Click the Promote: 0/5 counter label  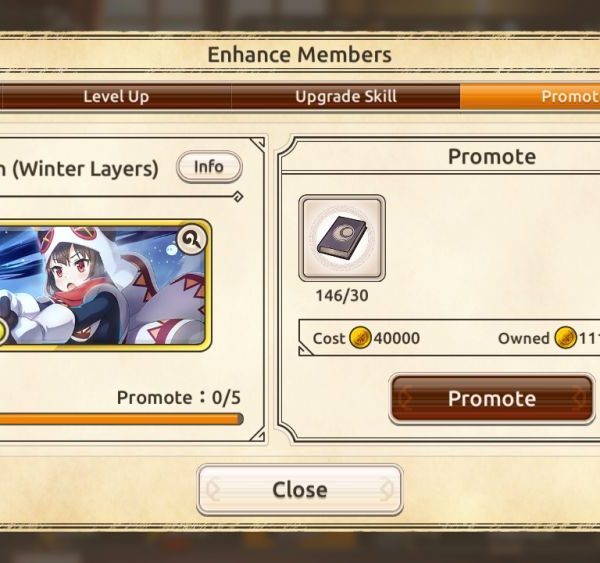point(179,398)
